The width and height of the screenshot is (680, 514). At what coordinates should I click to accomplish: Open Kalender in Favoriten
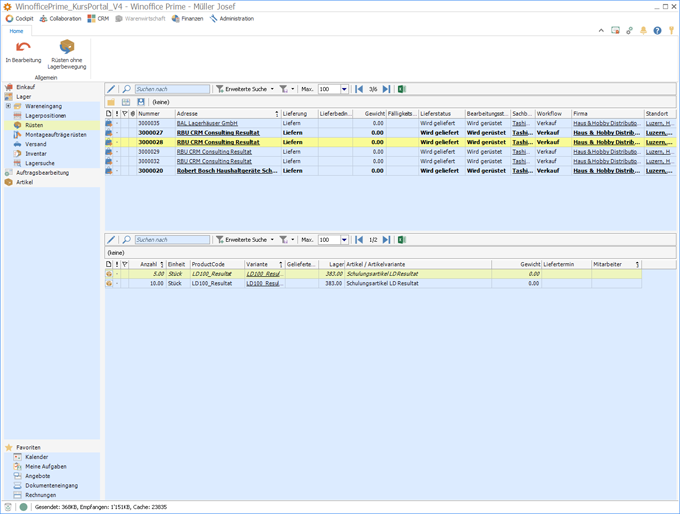[x=36, y=457]
